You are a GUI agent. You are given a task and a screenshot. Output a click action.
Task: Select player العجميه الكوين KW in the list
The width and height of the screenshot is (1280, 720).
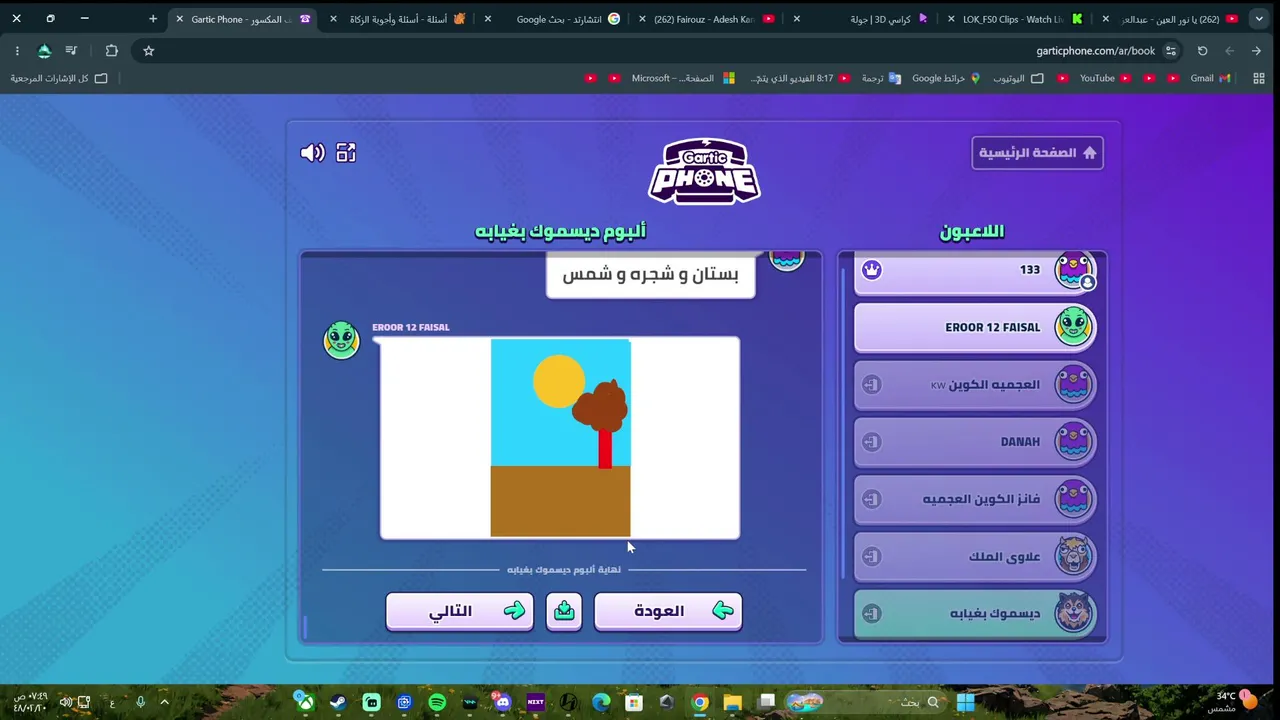[x=975, y=385]
